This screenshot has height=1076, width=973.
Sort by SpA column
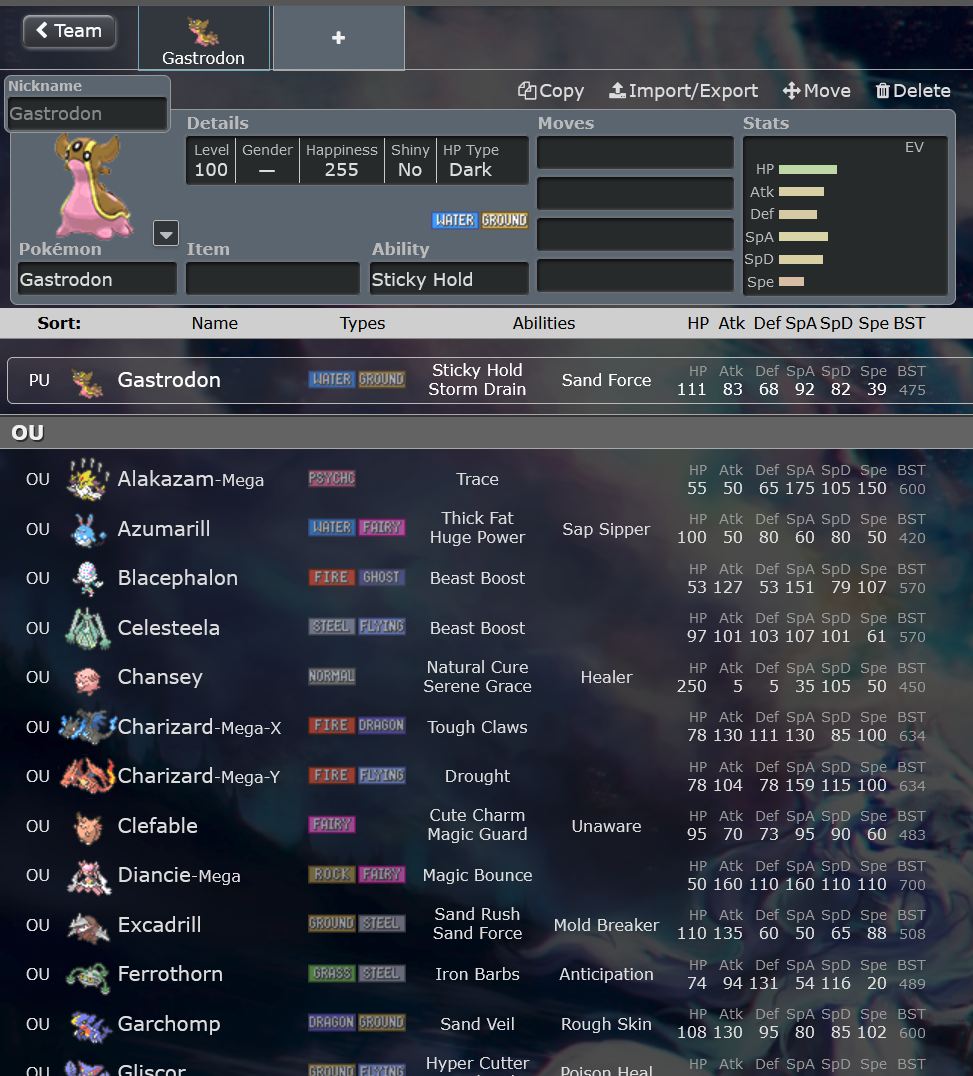pyautogui.click(x=801, y=323)
